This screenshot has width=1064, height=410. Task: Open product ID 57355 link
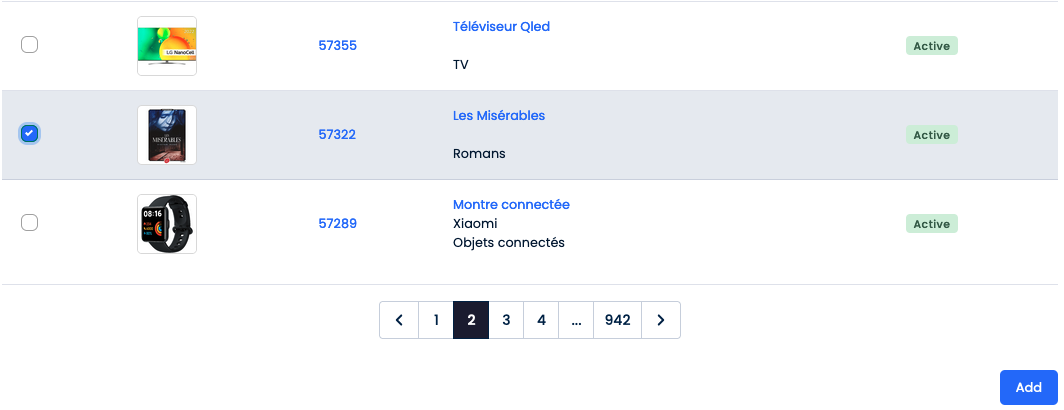pos(337,45)
